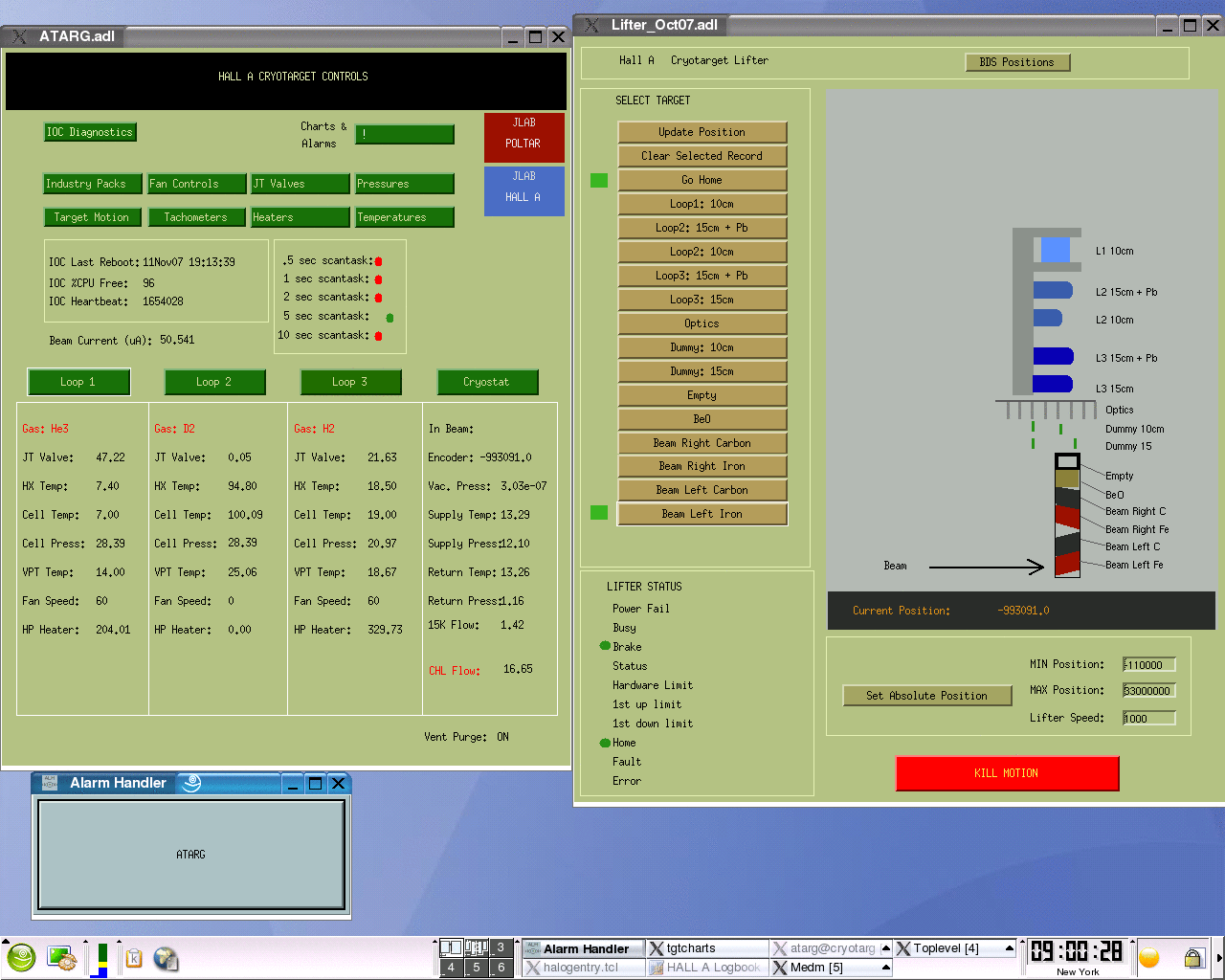Click the ATARG alarm group button

pyautogui.click(x=191, y=855)
